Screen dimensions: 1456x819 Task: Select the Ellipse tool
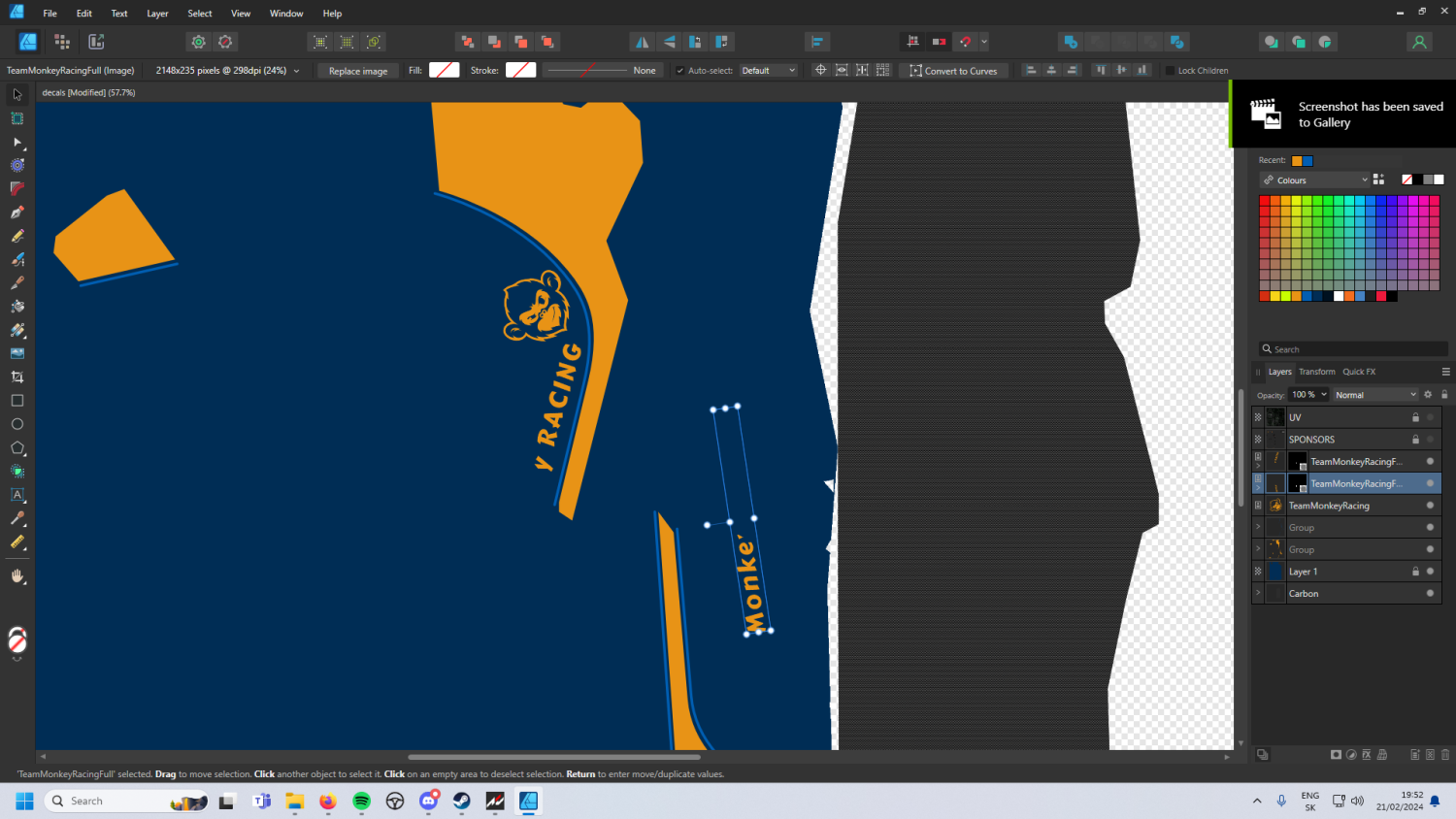coord(17,426)
